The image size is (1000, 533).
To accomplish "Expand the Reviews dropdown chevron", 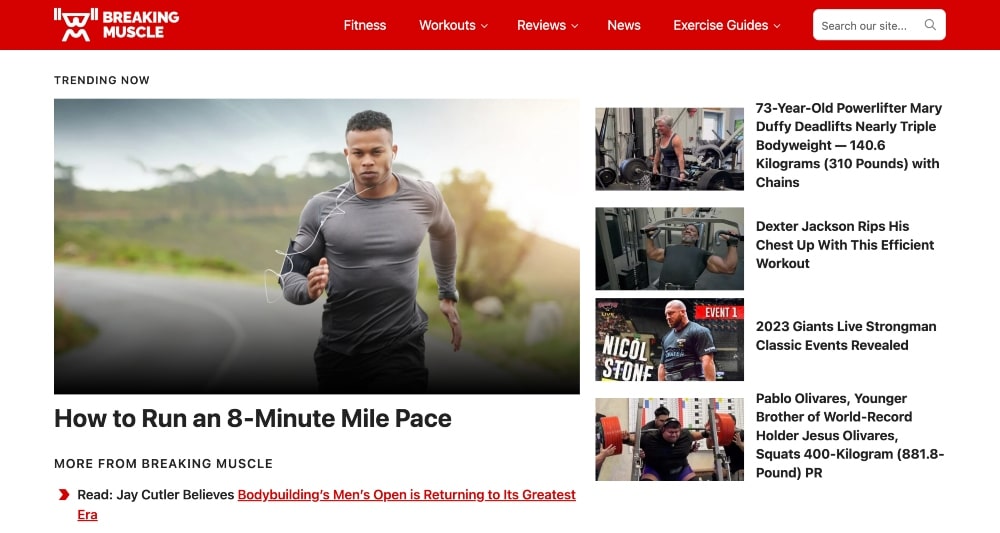I will 574,26.
